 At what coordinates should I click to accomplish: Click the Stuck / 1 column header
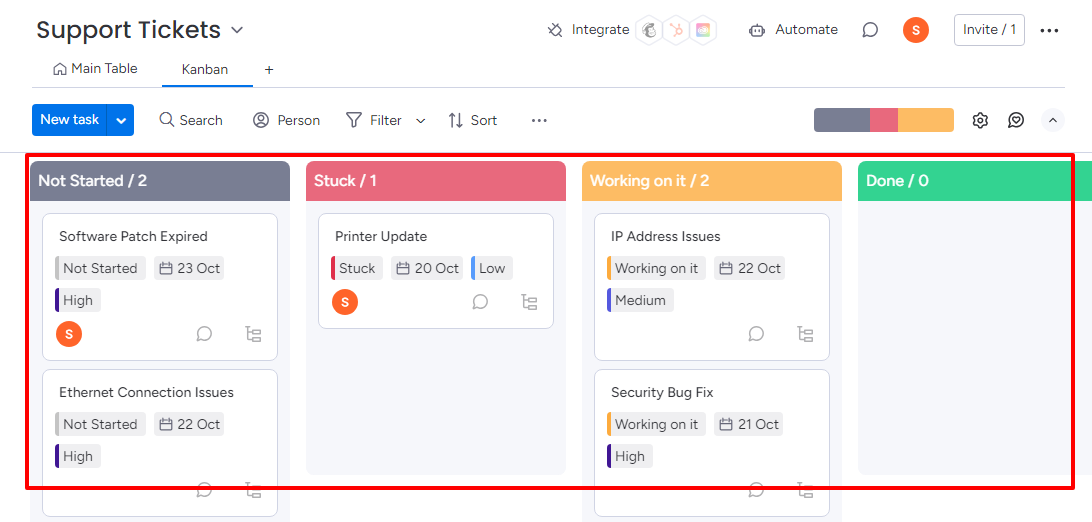coord(436,181)
